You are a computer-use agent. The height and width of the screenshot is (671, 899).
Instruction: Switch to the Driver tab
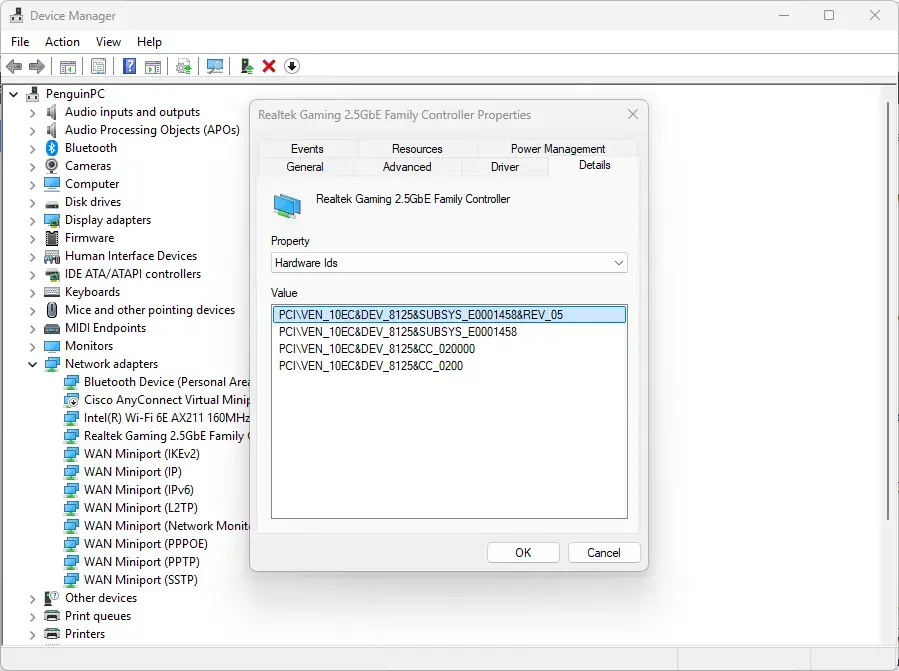[x=505, y=167]
